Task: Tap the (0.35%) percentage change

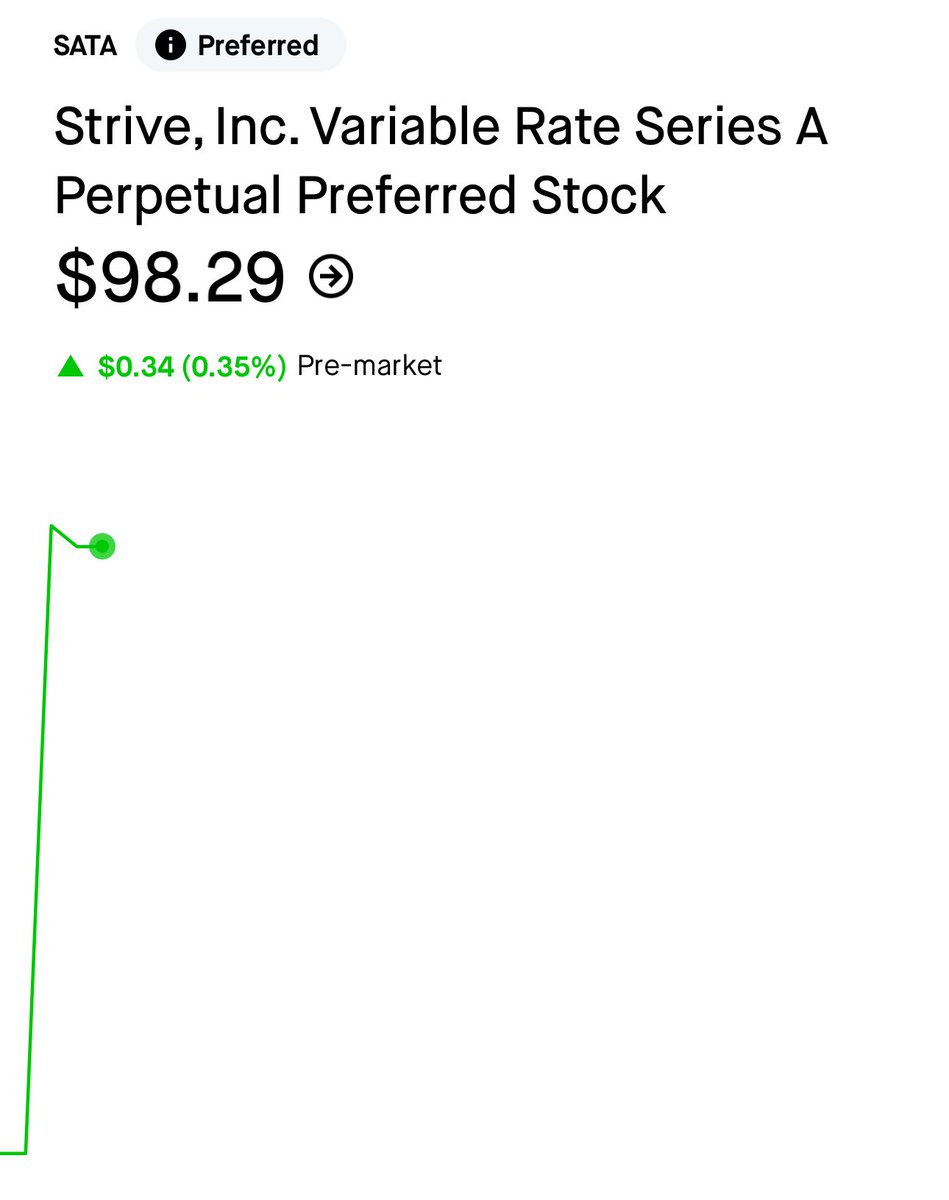Action: [x=234, y=367]
